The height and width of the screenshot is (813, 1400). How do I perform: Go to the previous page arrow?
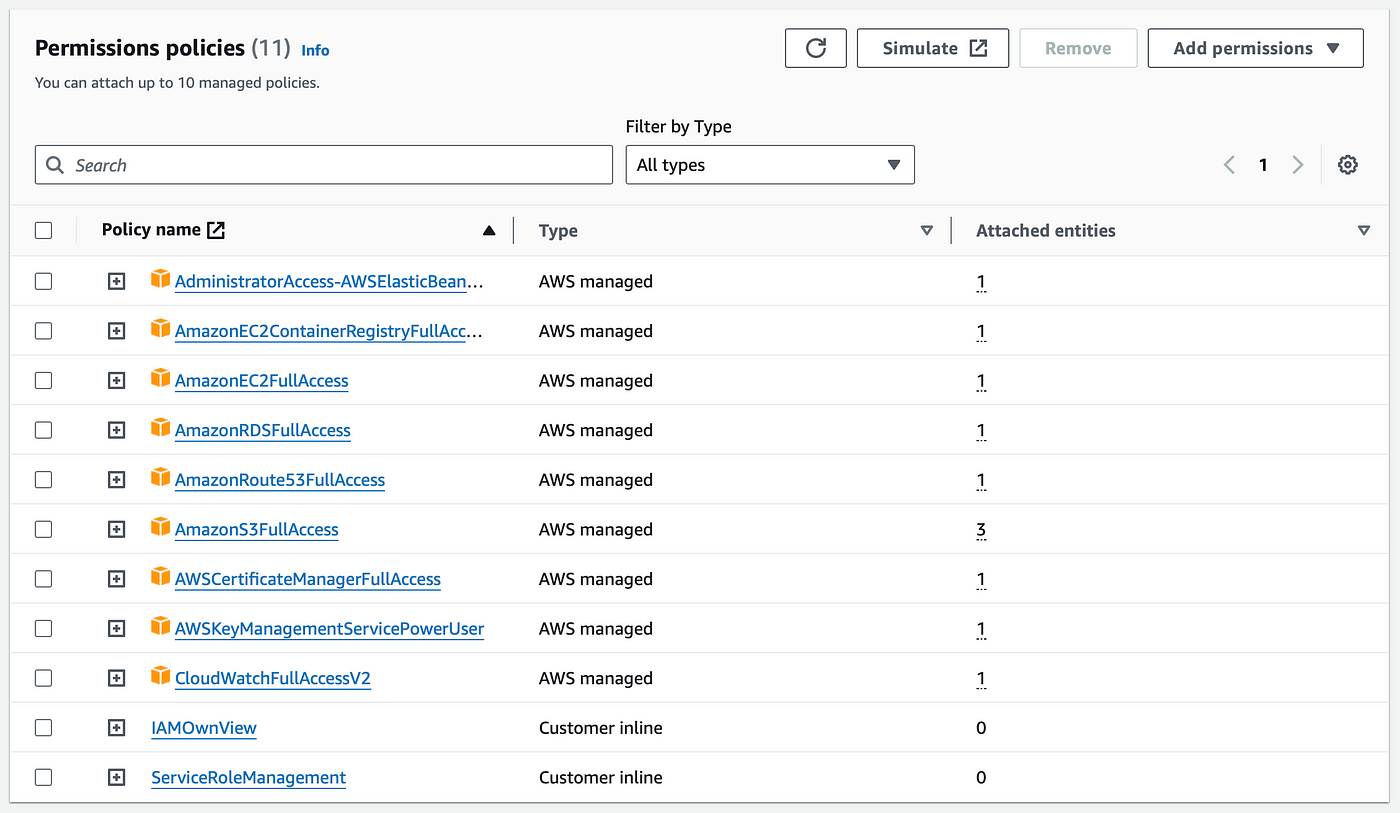(x=1229, y=165)
